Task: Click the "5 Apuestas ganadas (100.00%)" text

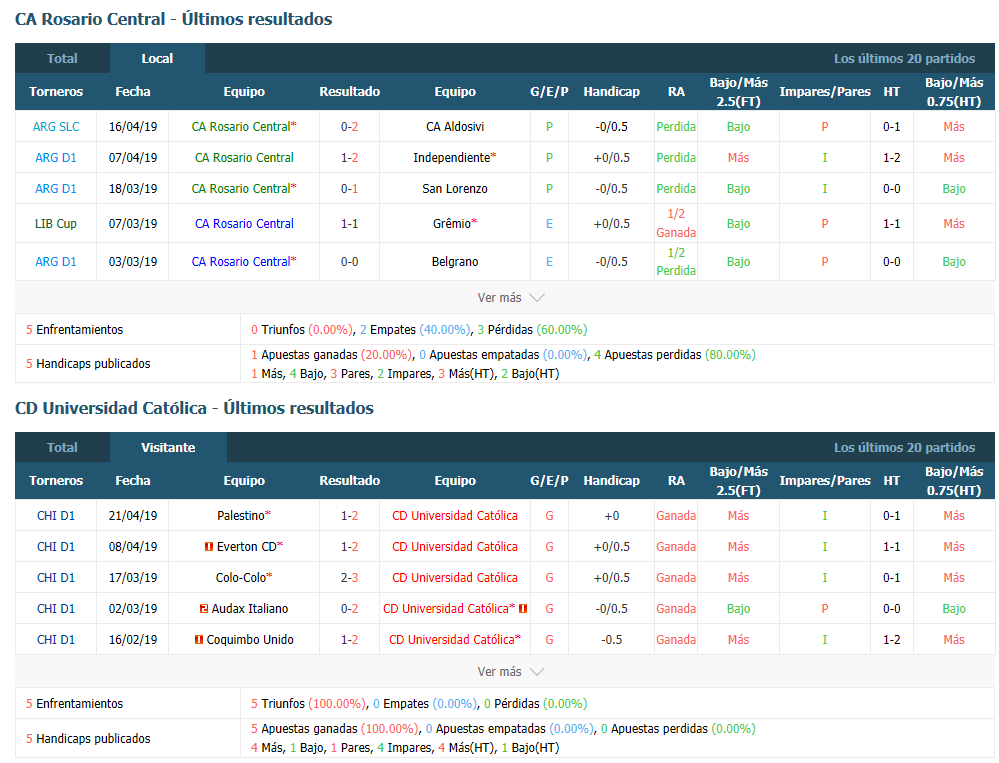Action: click(x=334, y=729)
